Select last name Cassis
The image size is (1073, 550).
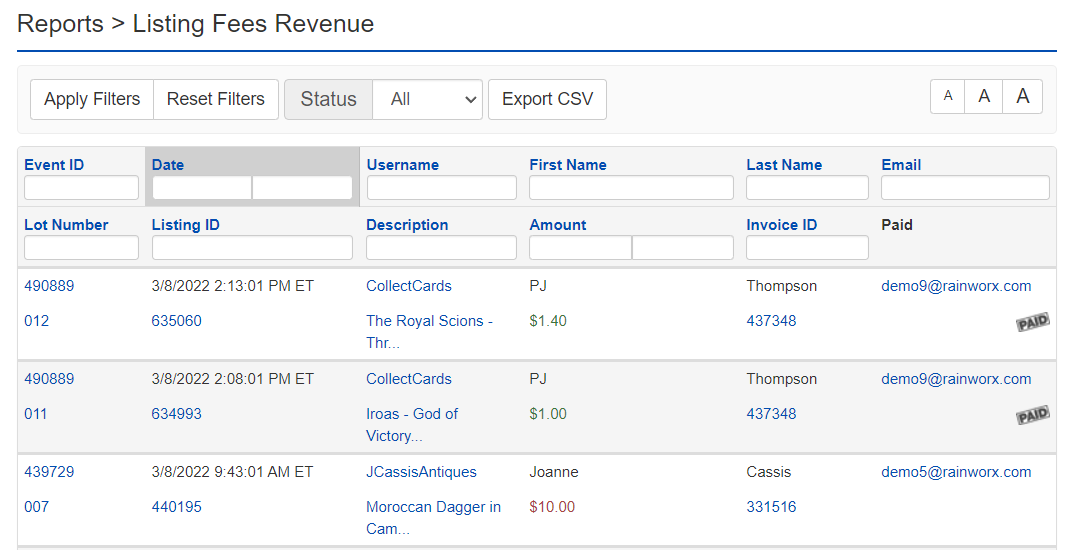tap(768, 472)
